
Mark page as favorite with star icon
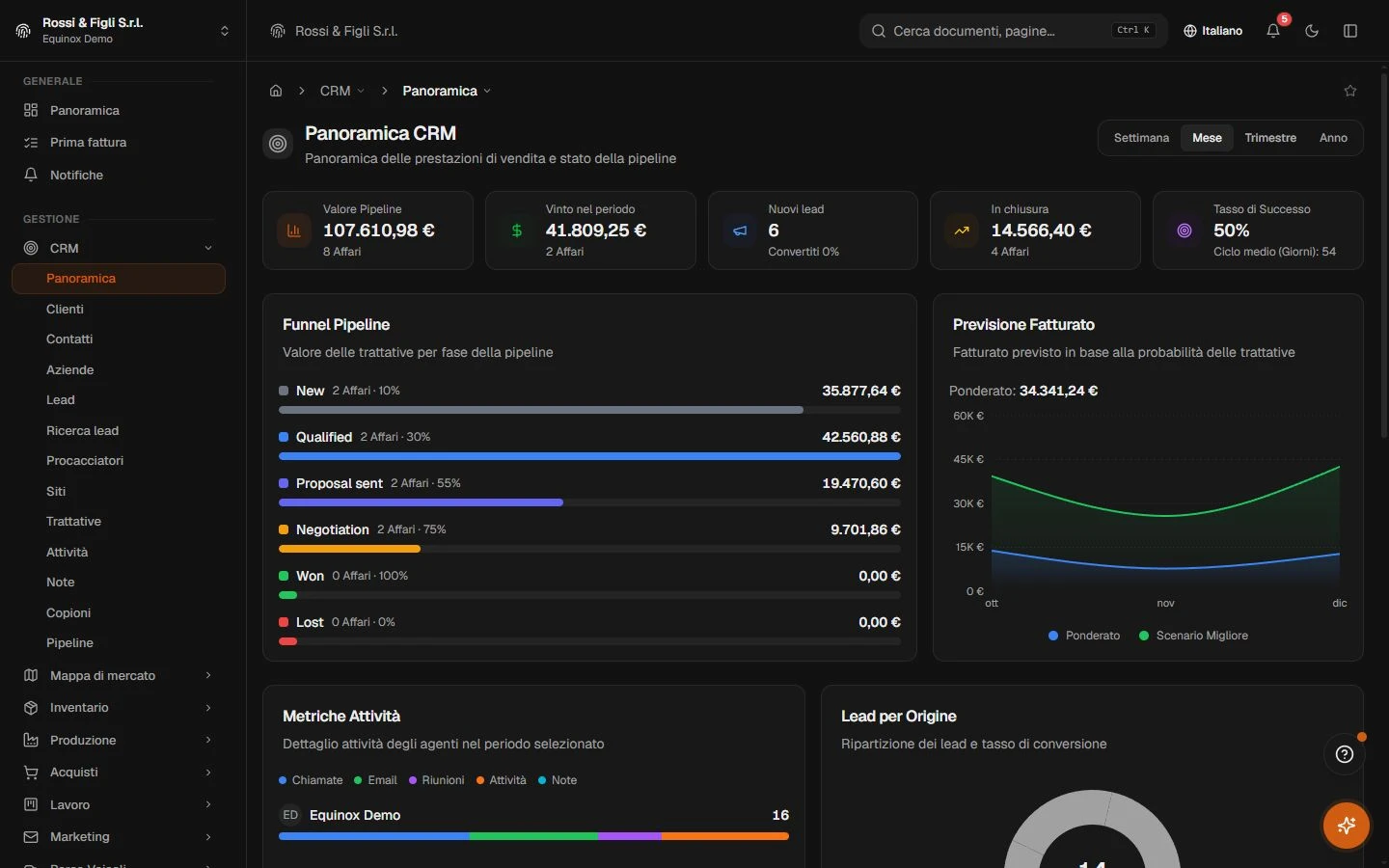(1350, 91)
